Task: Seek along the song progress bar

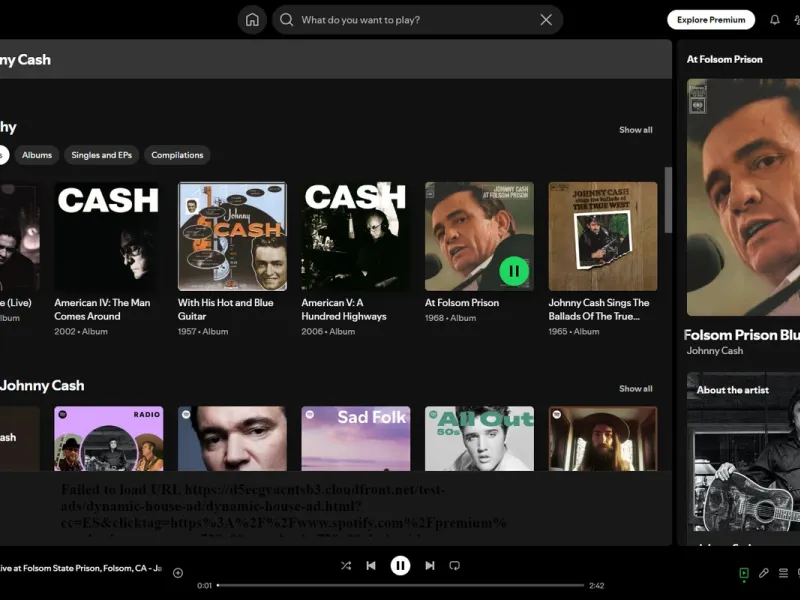Action: point(401,585)
